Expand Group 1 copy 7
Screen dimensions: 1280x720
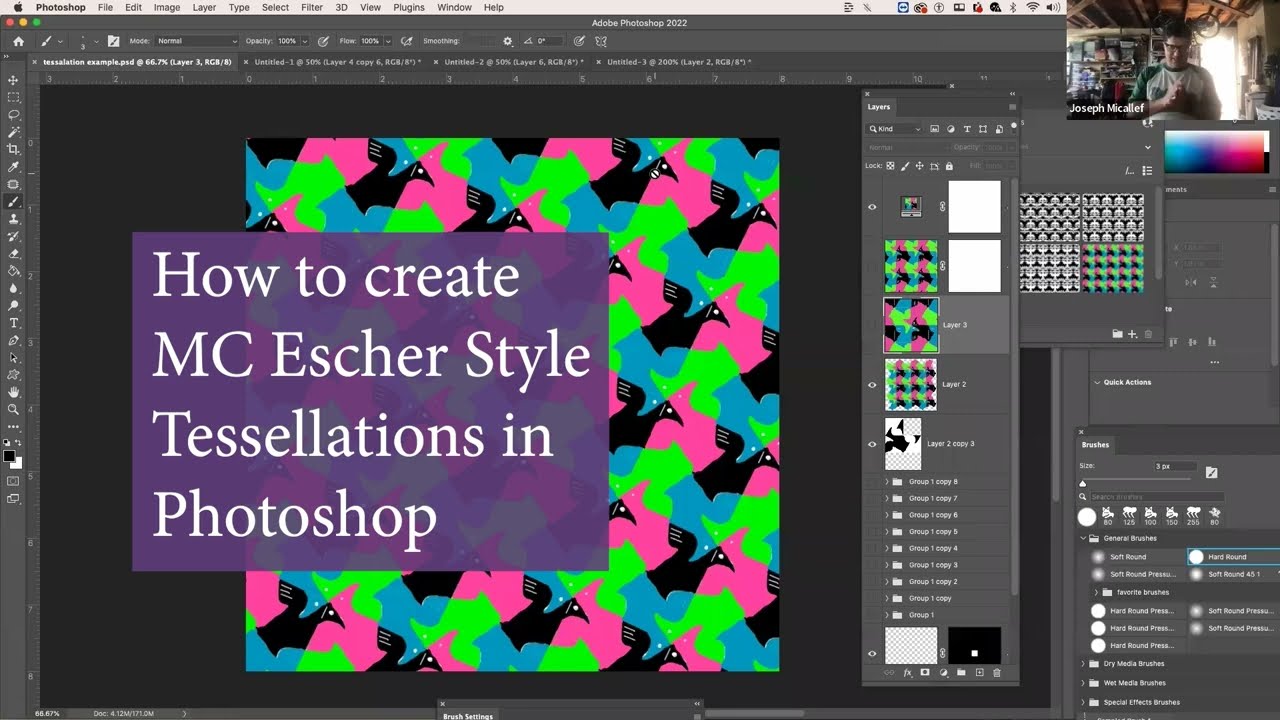tap(886, 498)
